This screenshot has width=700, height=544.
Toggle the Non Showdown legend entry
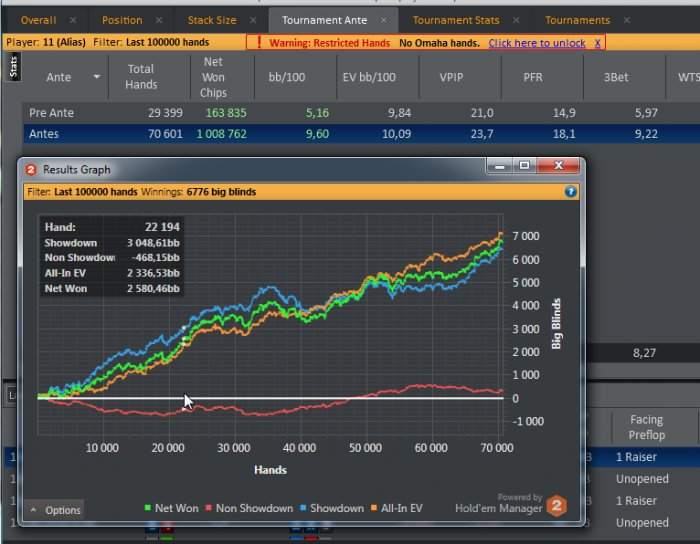click(x=249, y=508)
